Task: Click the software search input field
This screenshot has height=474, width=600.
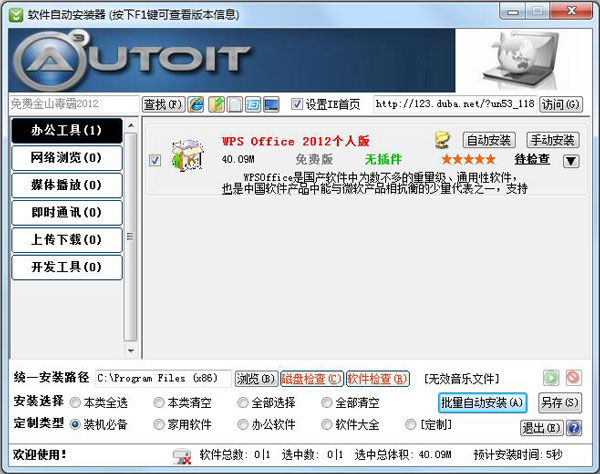Action: click(x=74, y=104)
